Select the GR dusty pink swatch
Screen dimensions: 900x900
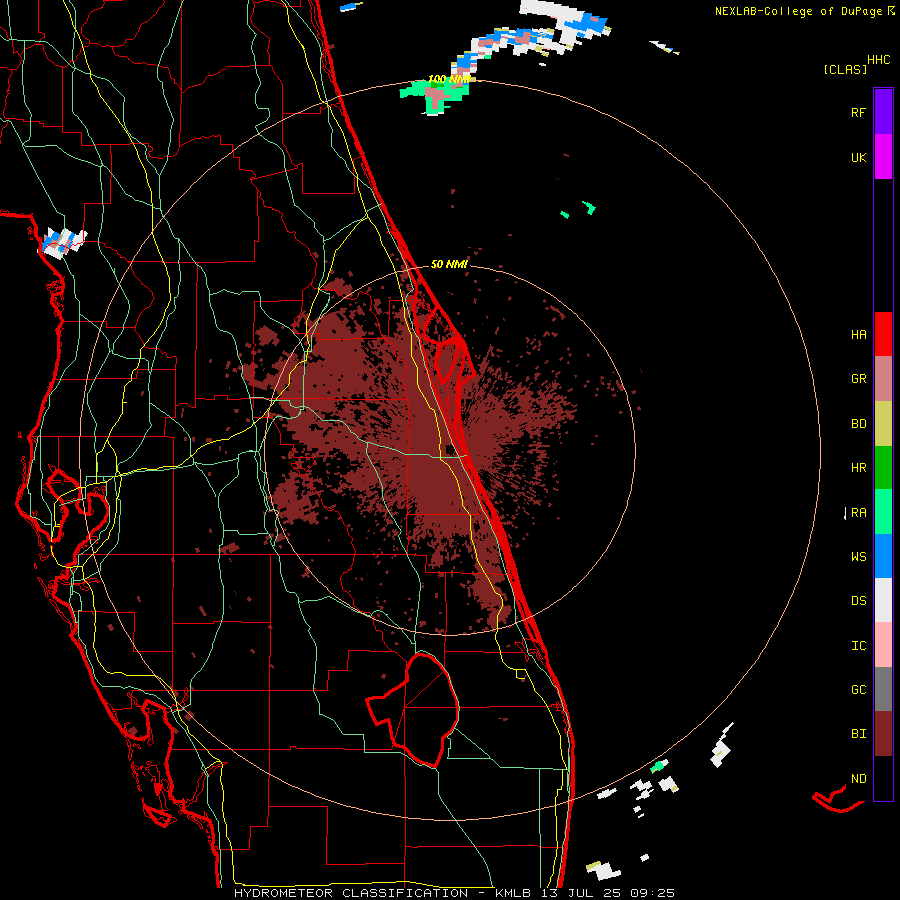pos(883,378)
